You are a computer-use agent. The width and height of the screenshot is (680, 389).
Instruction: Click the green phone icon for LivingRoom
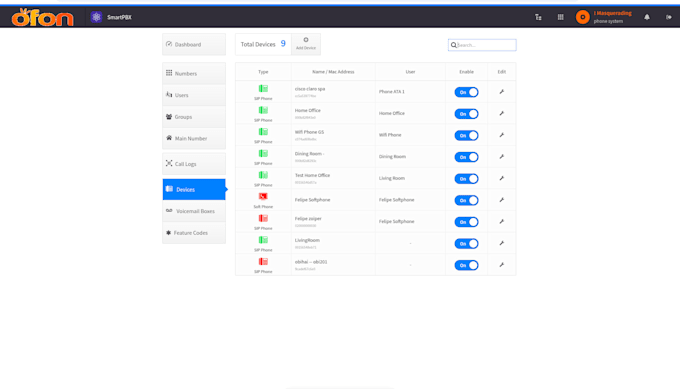pyautogui.click(x=263, y=240)
